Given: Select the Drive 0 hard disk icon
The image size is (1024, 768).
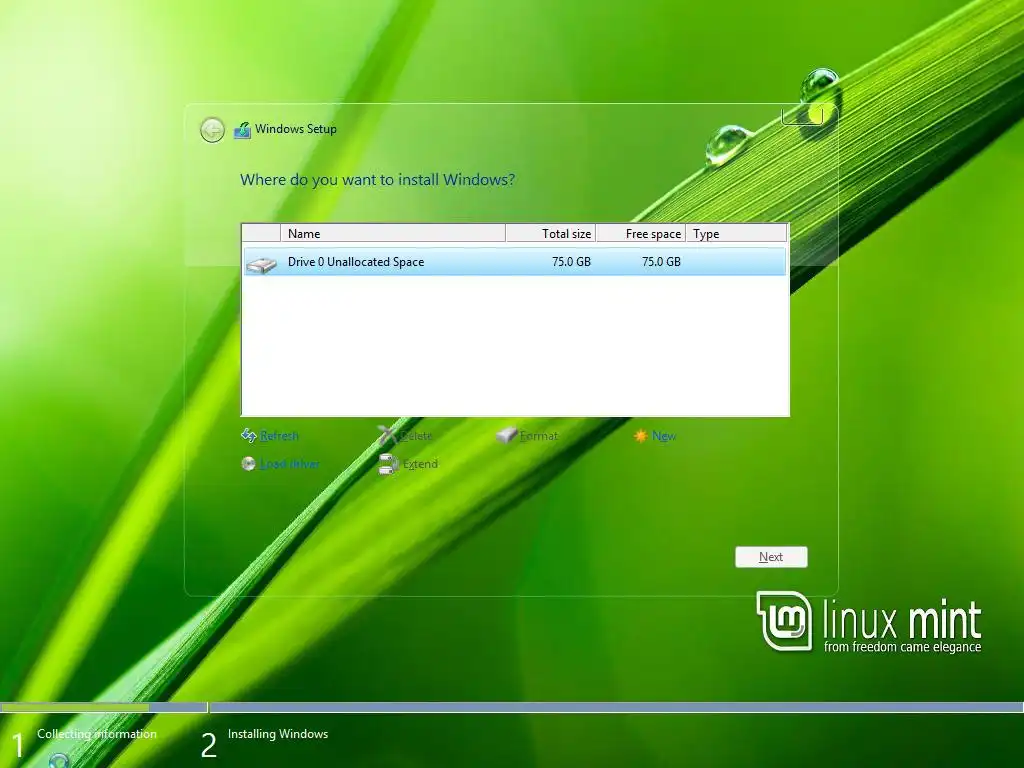Looking at the screenshot, I should (261, 263).
